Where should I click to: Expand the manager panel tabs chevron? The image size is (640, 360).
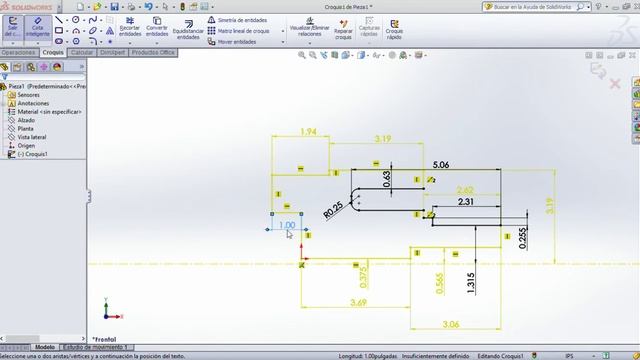(82, 67)
